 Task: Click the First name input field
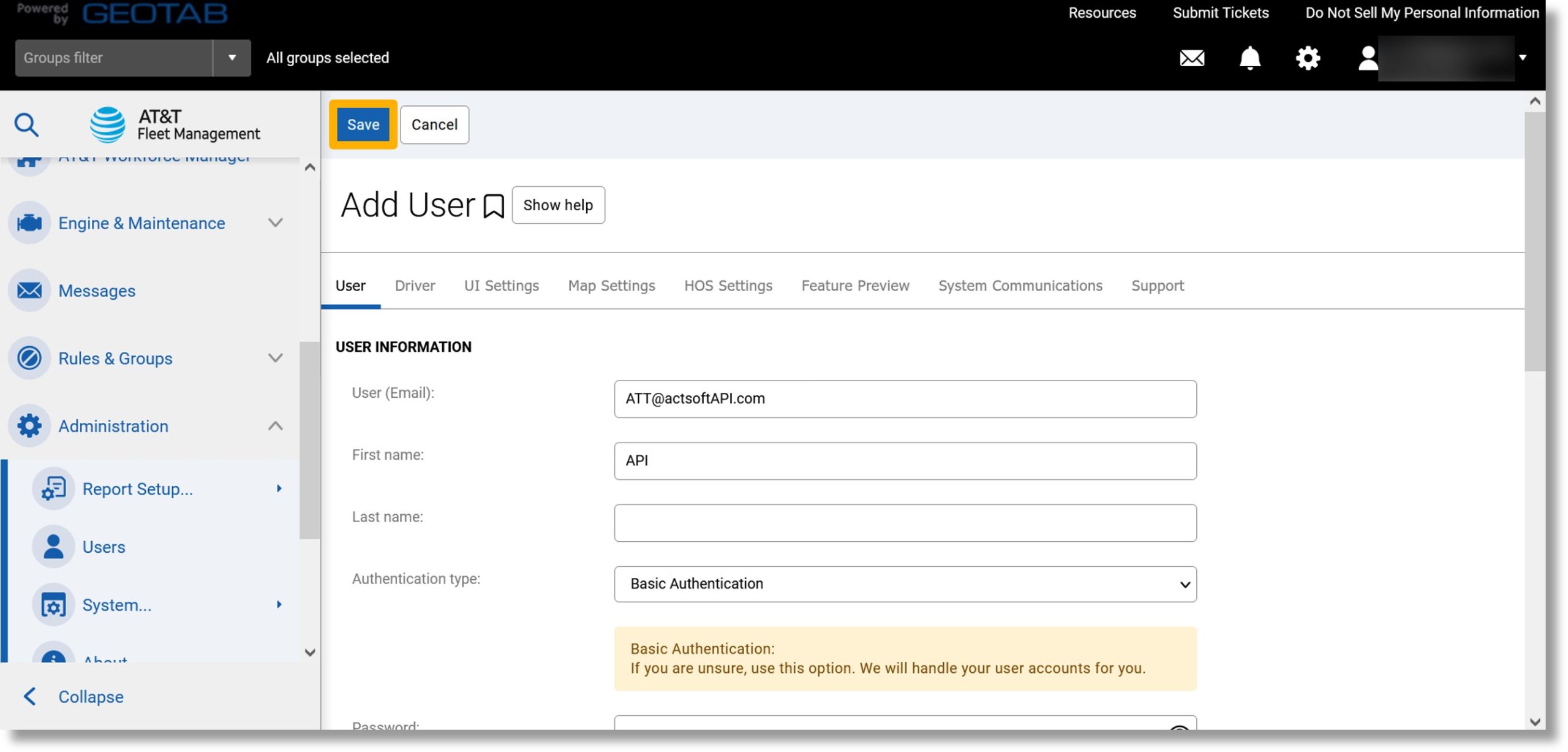[905, 461]
